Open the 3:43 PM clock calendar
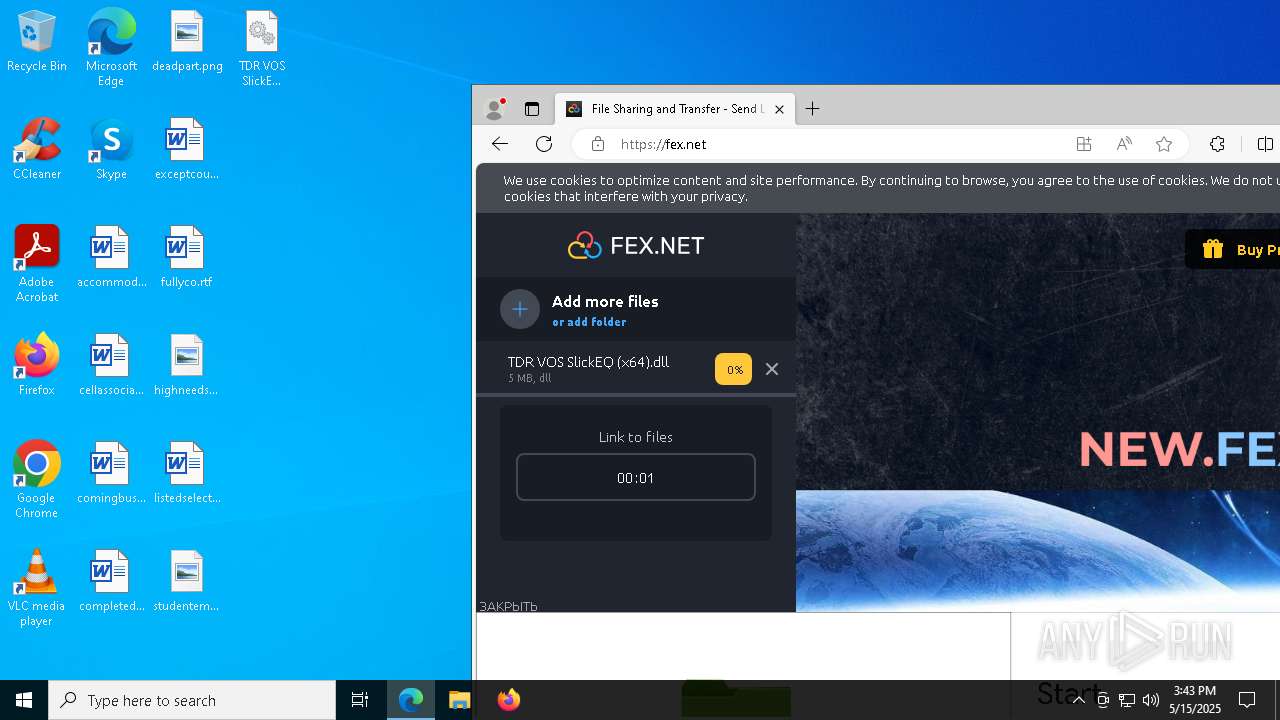This screenshot has height=720, width=1280. pyautogui.click(x=1196, y=700)
